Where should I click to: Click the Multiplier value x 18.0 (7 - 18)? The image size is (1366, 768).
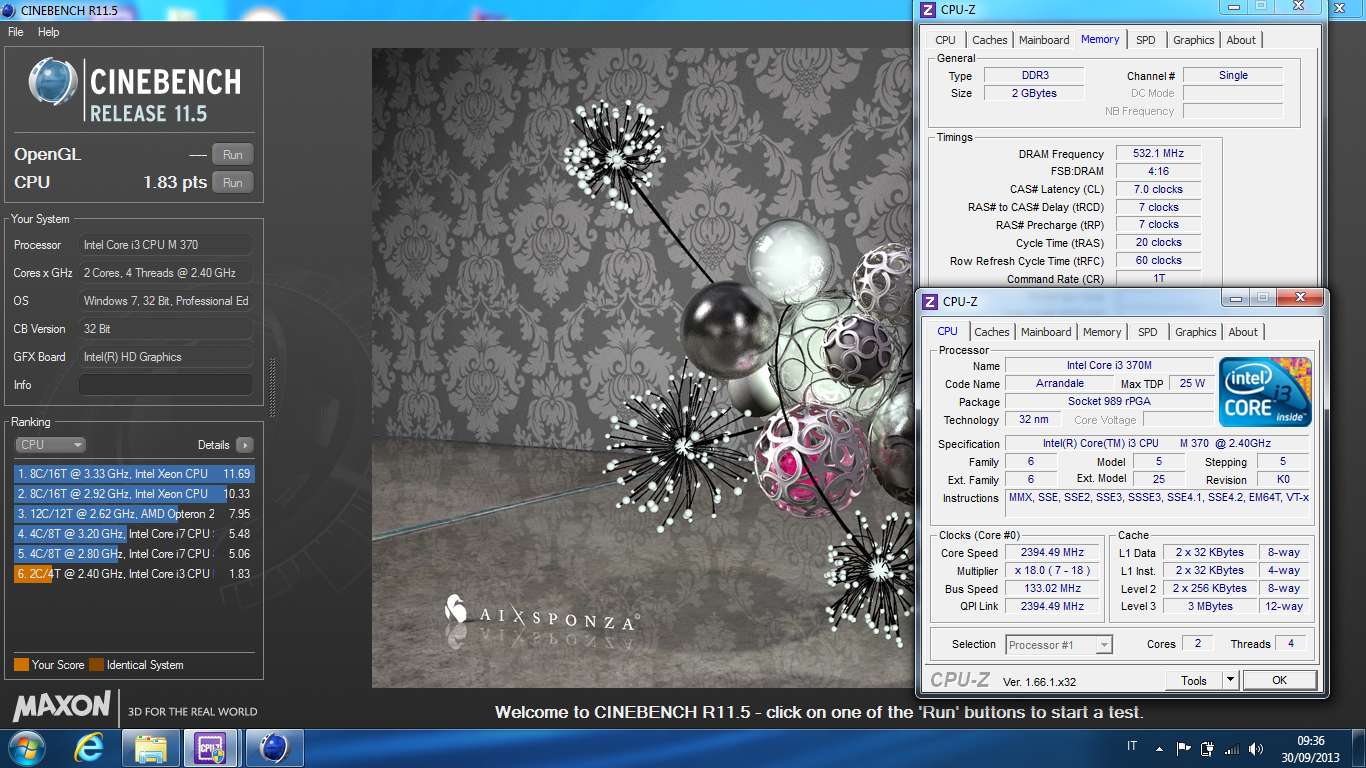1051,571
